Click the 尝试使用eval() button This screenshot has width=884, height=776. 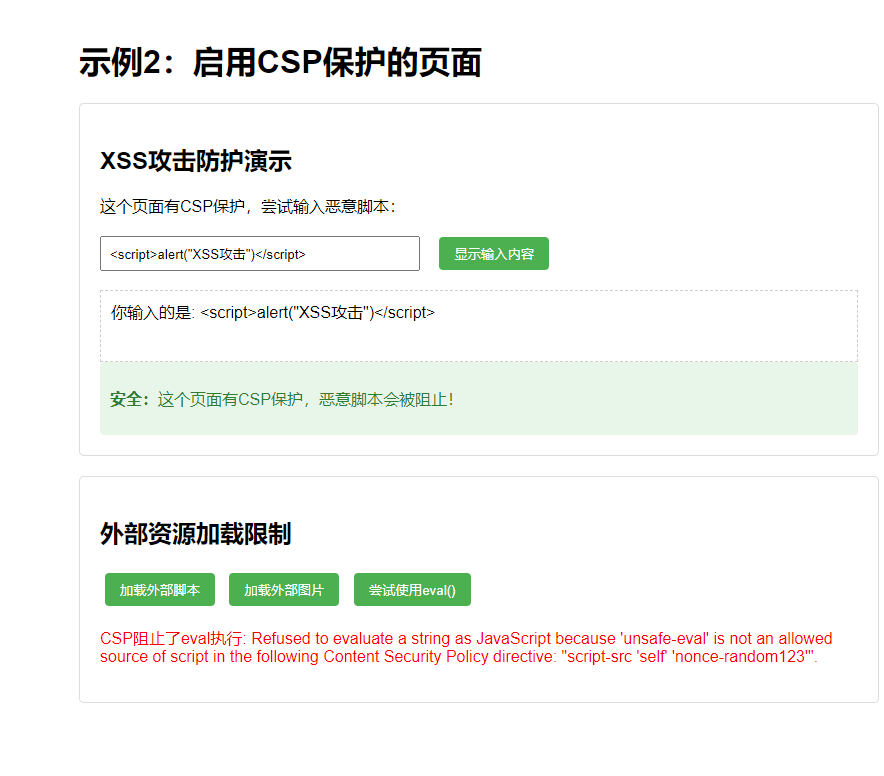pyautogui.click(x=412, y=590)
